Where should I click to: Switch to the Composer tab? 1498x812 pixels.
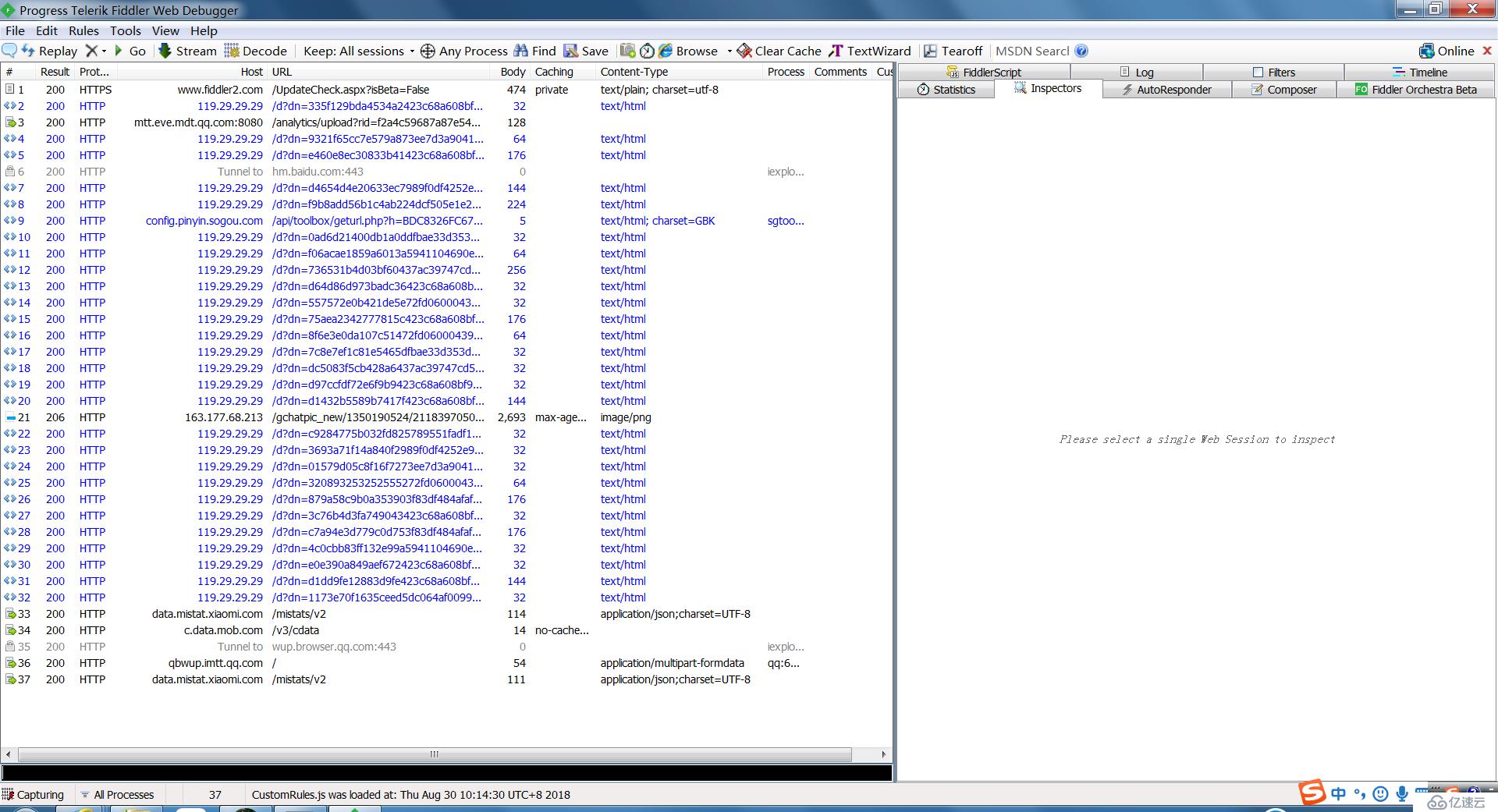click(x=1284, y=89)
